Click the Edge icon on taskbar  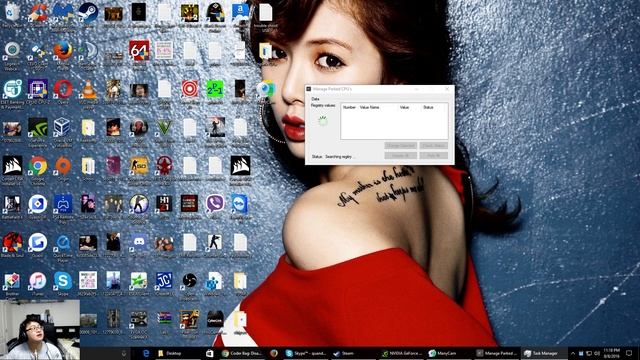pyautogui.click(x=146, y=353)
